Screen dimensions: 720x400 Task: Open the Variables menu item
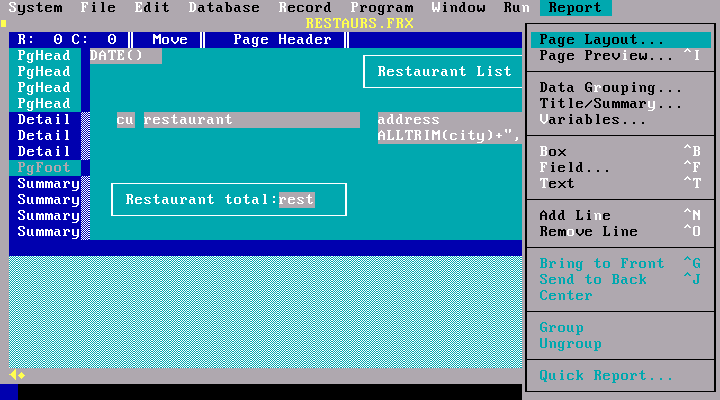tap(592, 120)
